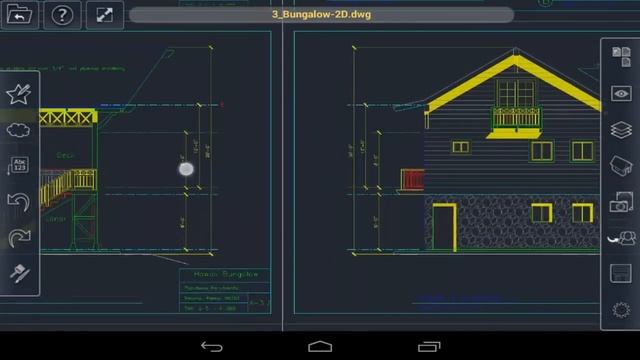Open the layers stack panel

tap(621, 130)
